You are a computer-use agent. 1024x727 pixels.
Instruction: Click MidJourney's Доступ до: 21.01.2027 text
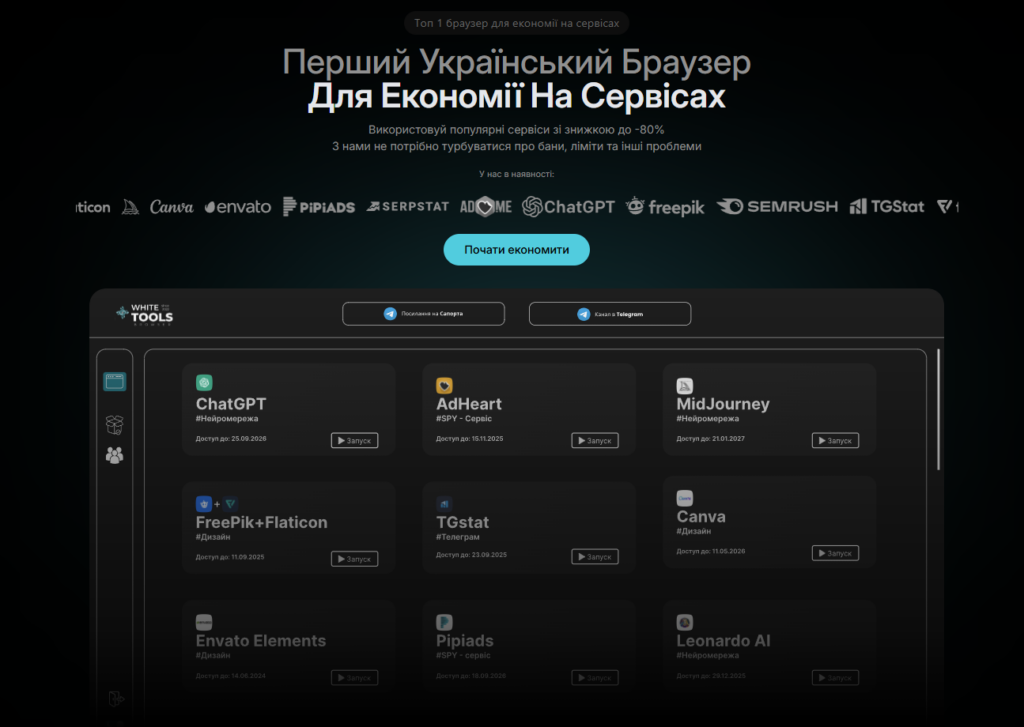pos(711,438)
